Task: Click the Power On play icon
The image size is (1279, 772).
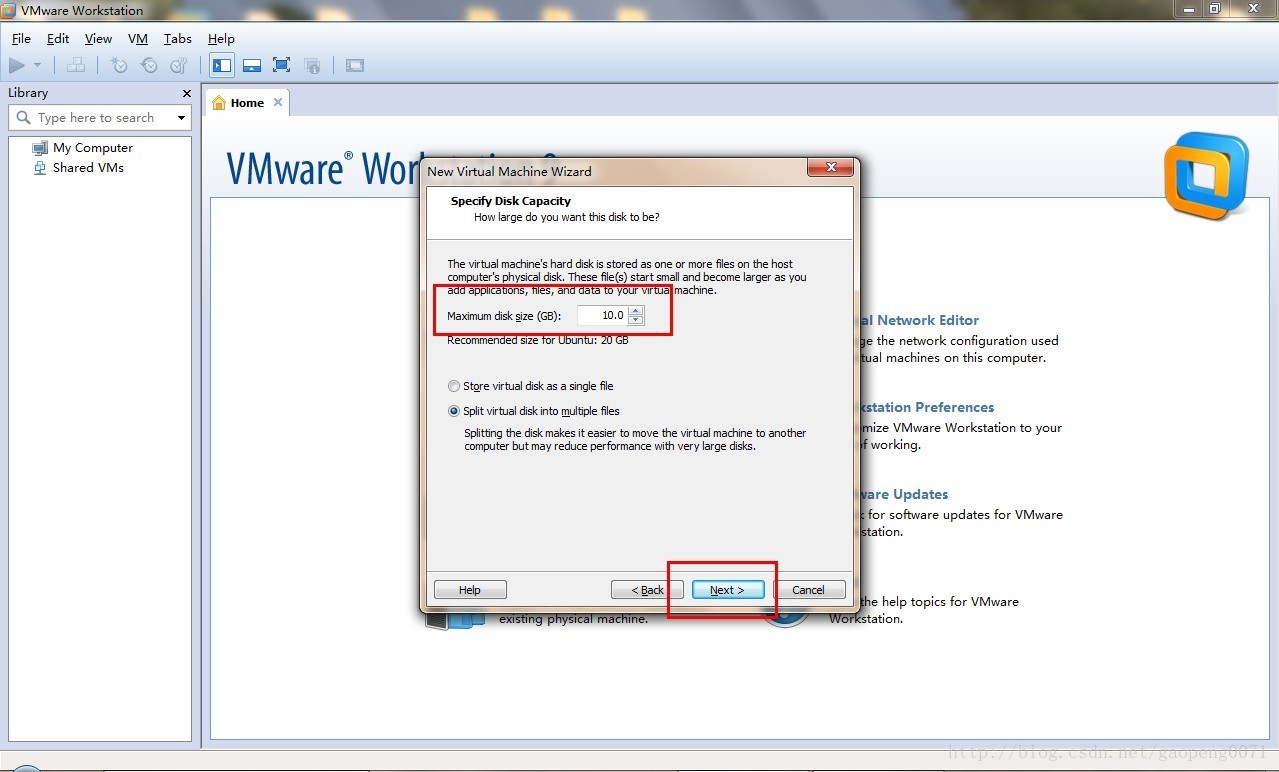Action: (17, 65)
